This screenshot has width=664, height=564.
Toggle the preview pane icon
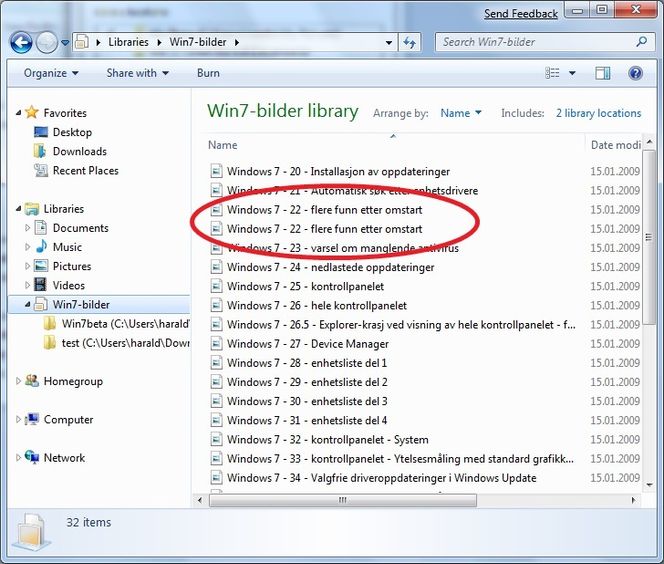click(603, 73)
